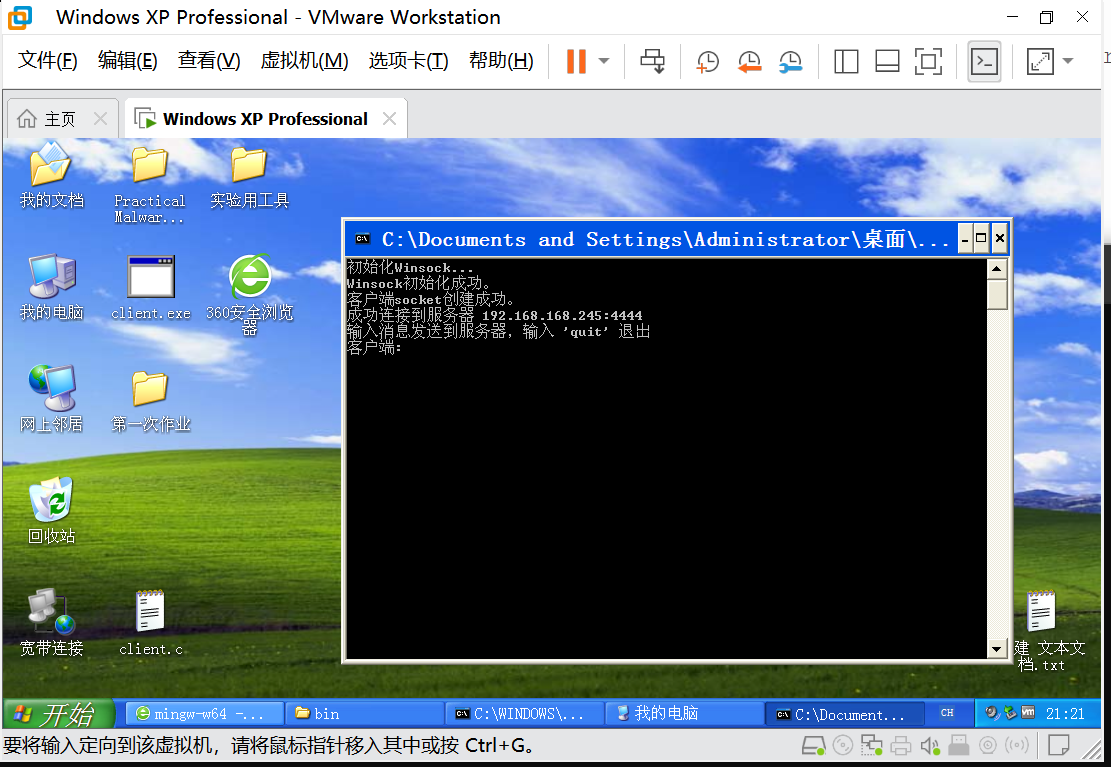Click the console scrollbar down arrow
This screenshot has width=1111, height=767.
(x=997, y=649)
